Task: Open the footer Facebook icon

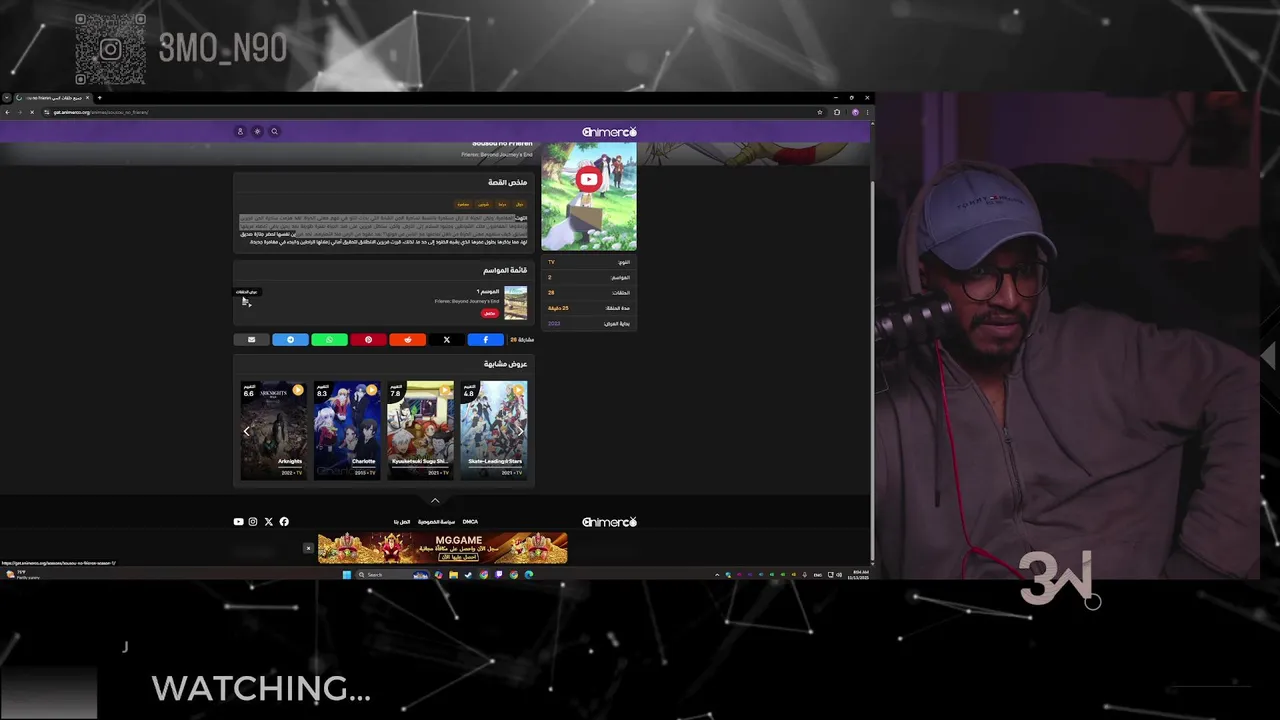Action: click(x=284, y=522)
